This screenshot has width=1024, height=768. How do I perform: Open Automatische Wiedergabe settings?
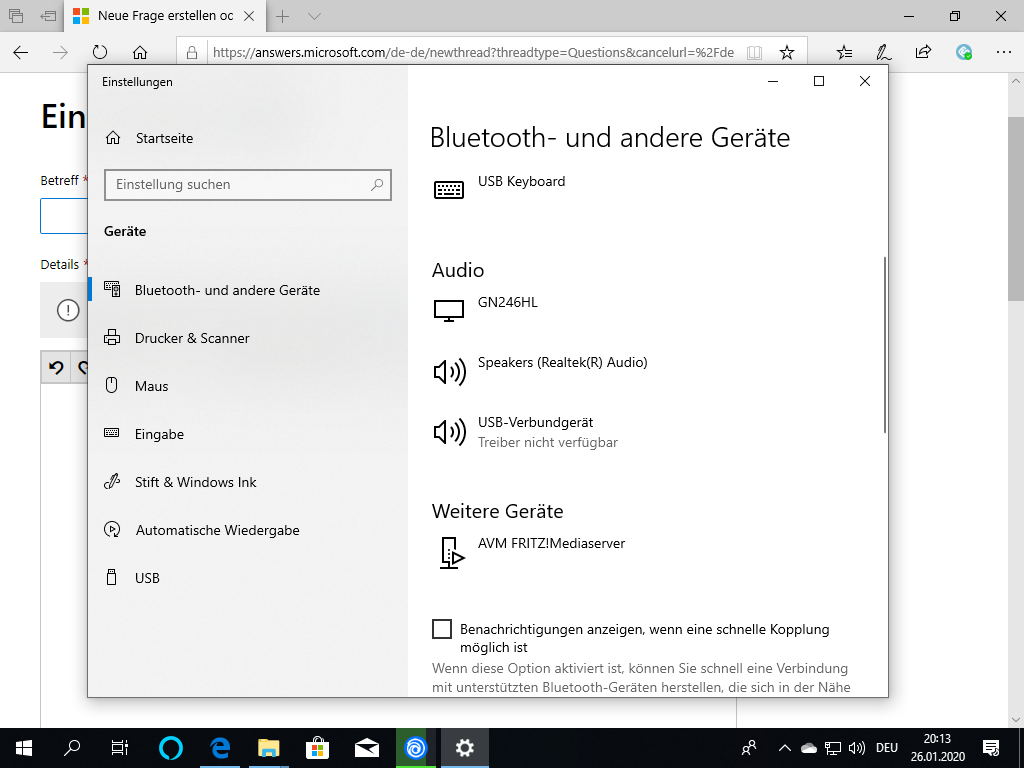coord(217,530)
